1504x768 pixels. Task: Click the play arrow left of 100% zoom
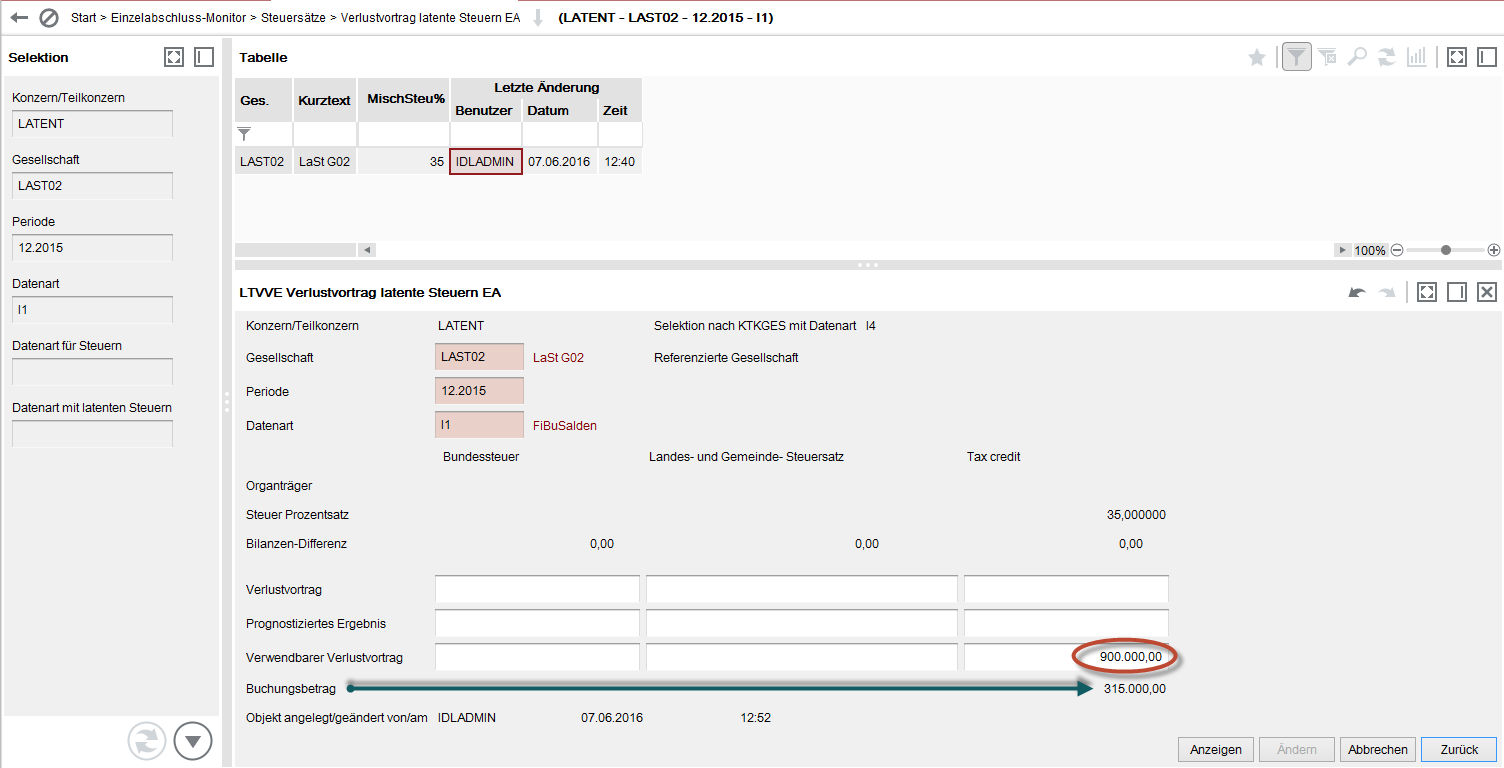click(1342, 250)
